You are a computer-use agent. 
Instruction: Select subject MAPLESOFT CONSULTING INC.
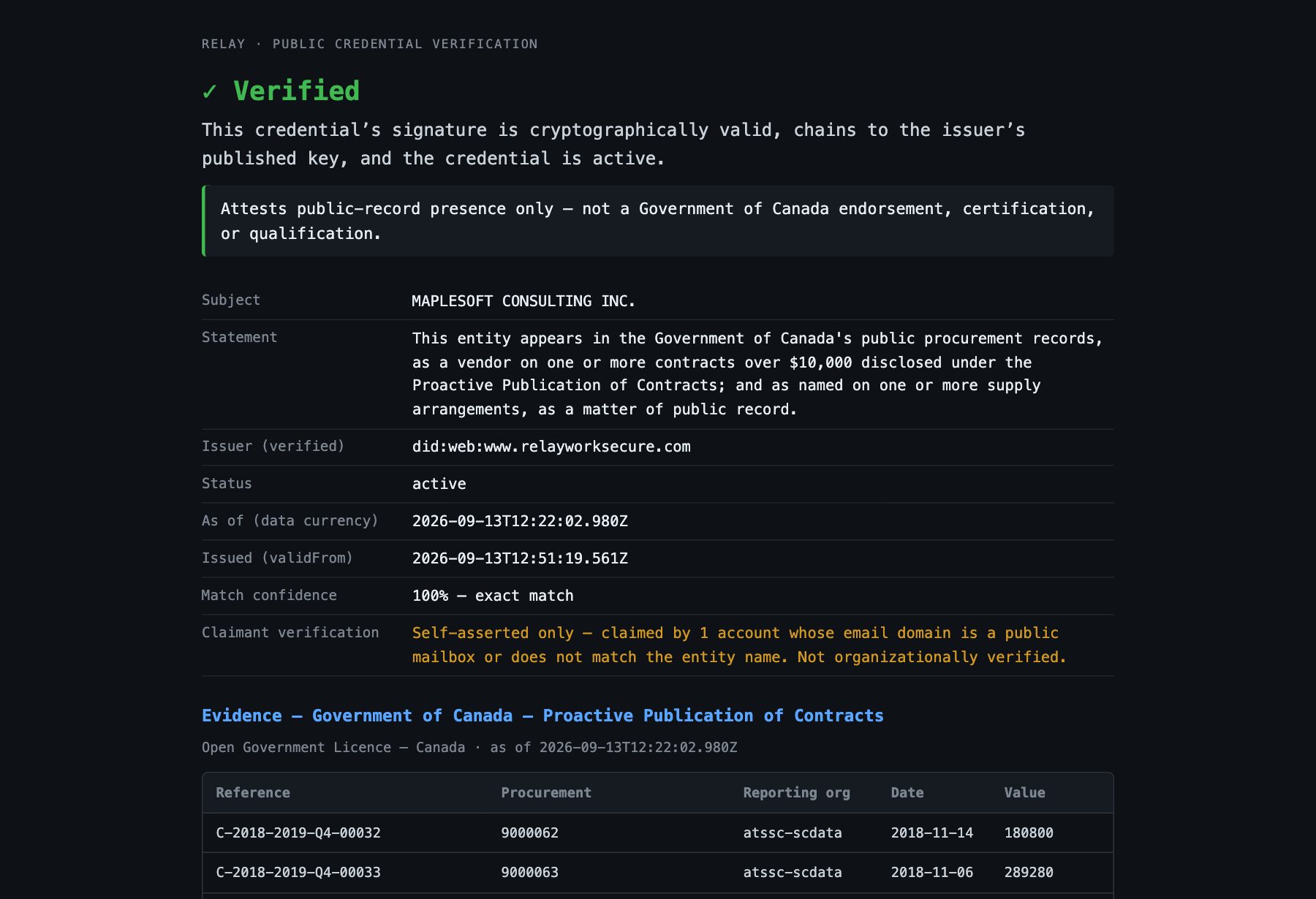pyautogui.click(x=523, y=301)
